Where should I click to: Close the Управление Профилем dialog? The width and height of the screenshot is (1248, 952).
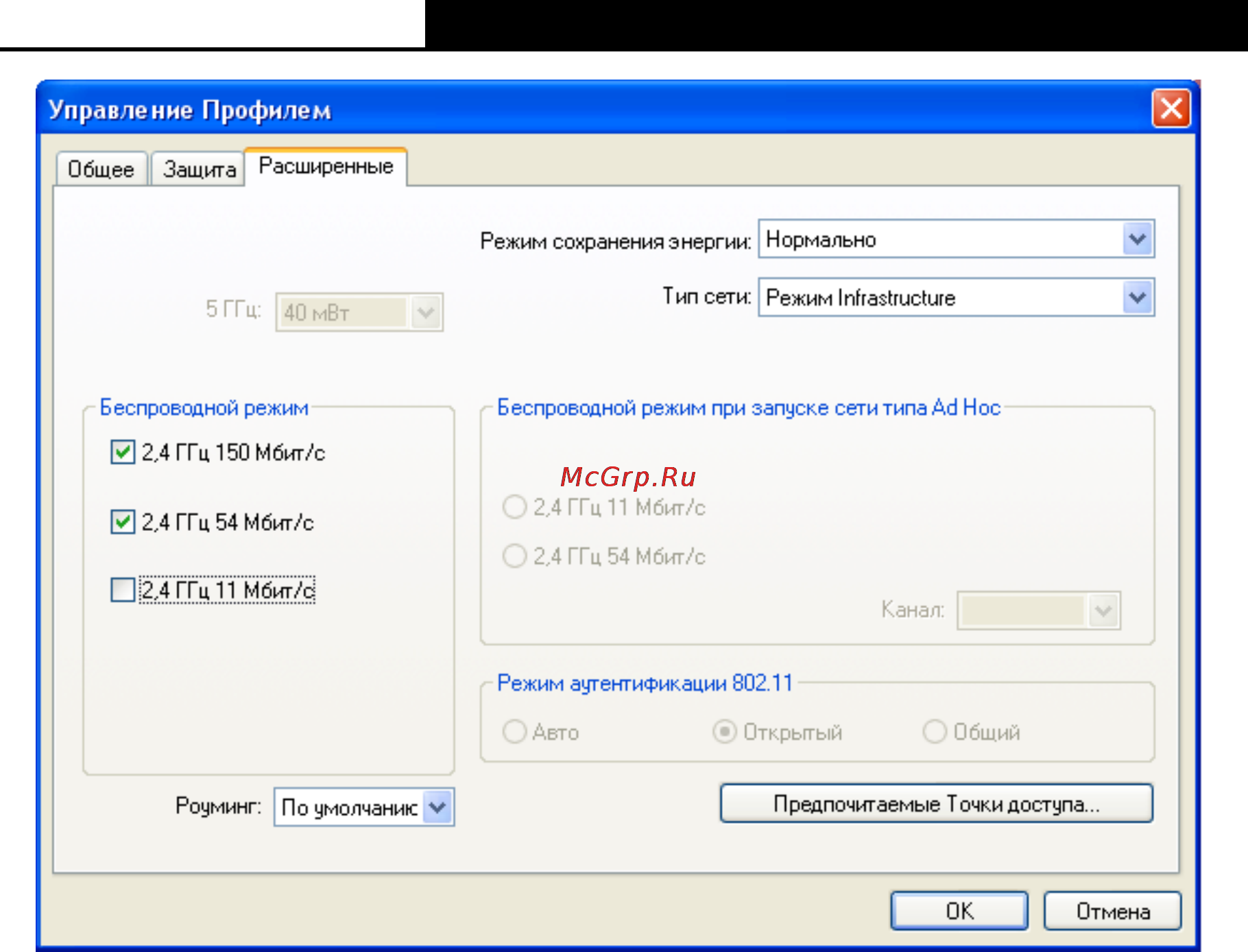[1171, 108]
